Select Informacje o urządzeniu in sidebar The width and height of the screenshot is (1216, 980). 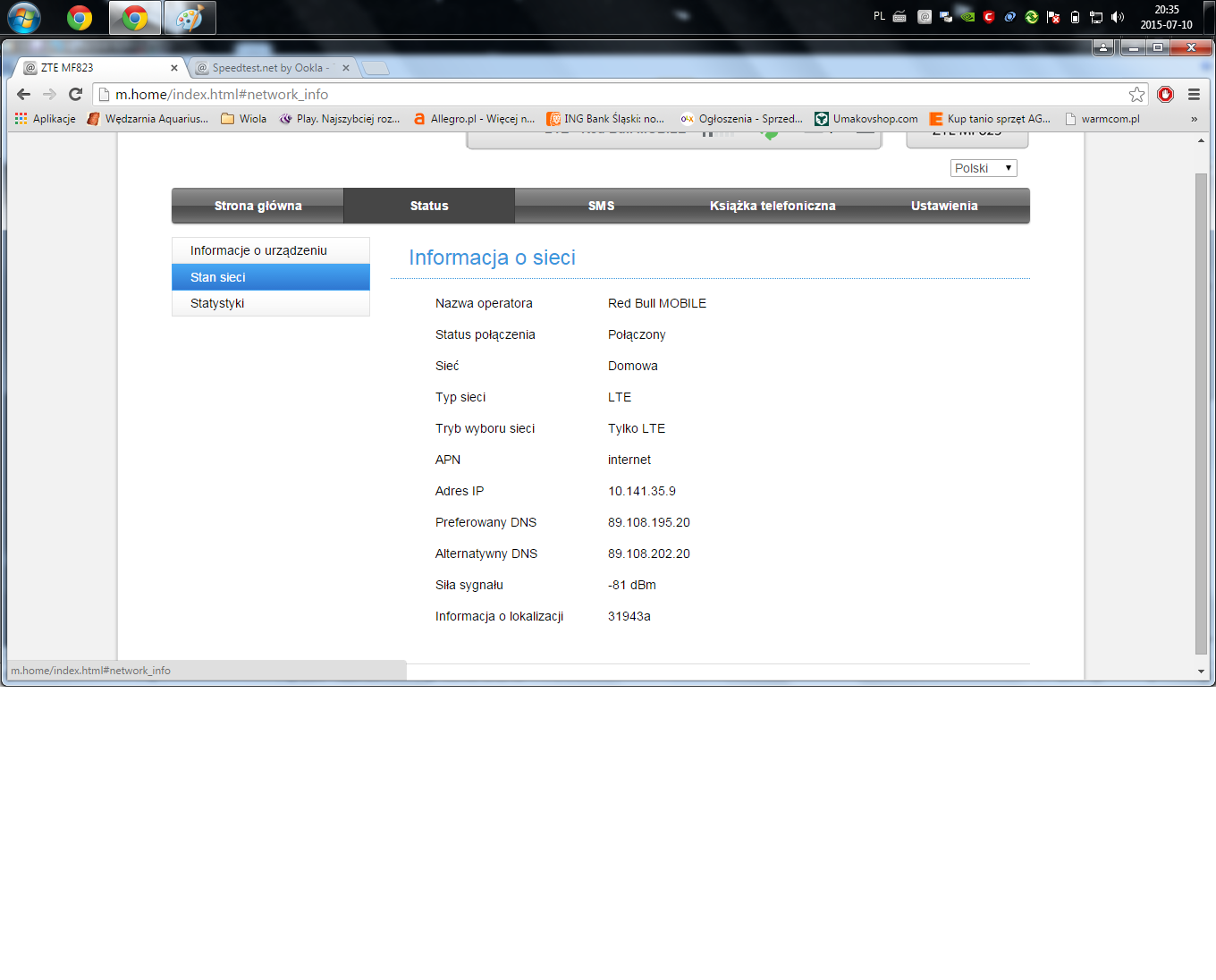271,250
